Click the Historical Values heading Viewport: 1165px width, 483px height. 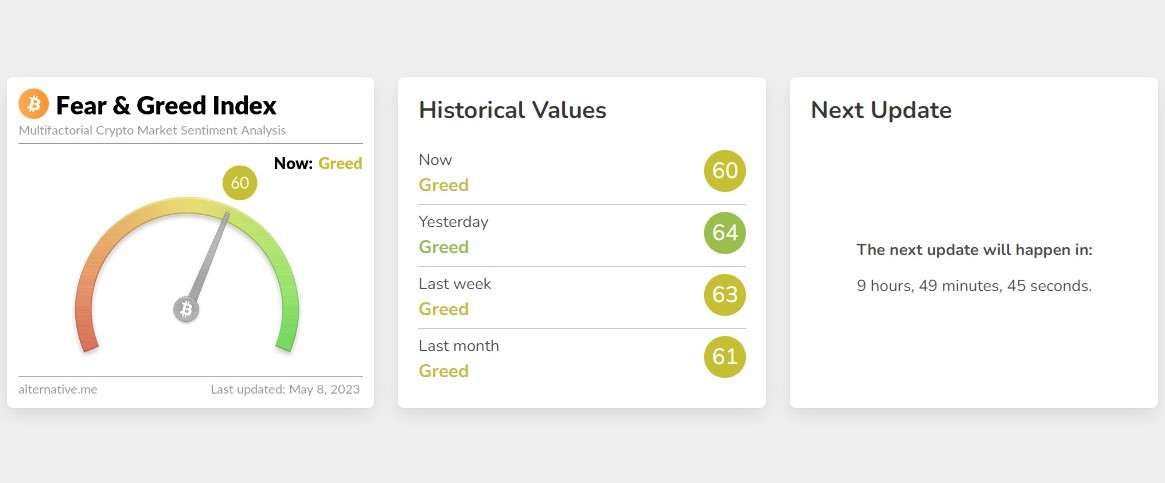[x=512, y=110]
